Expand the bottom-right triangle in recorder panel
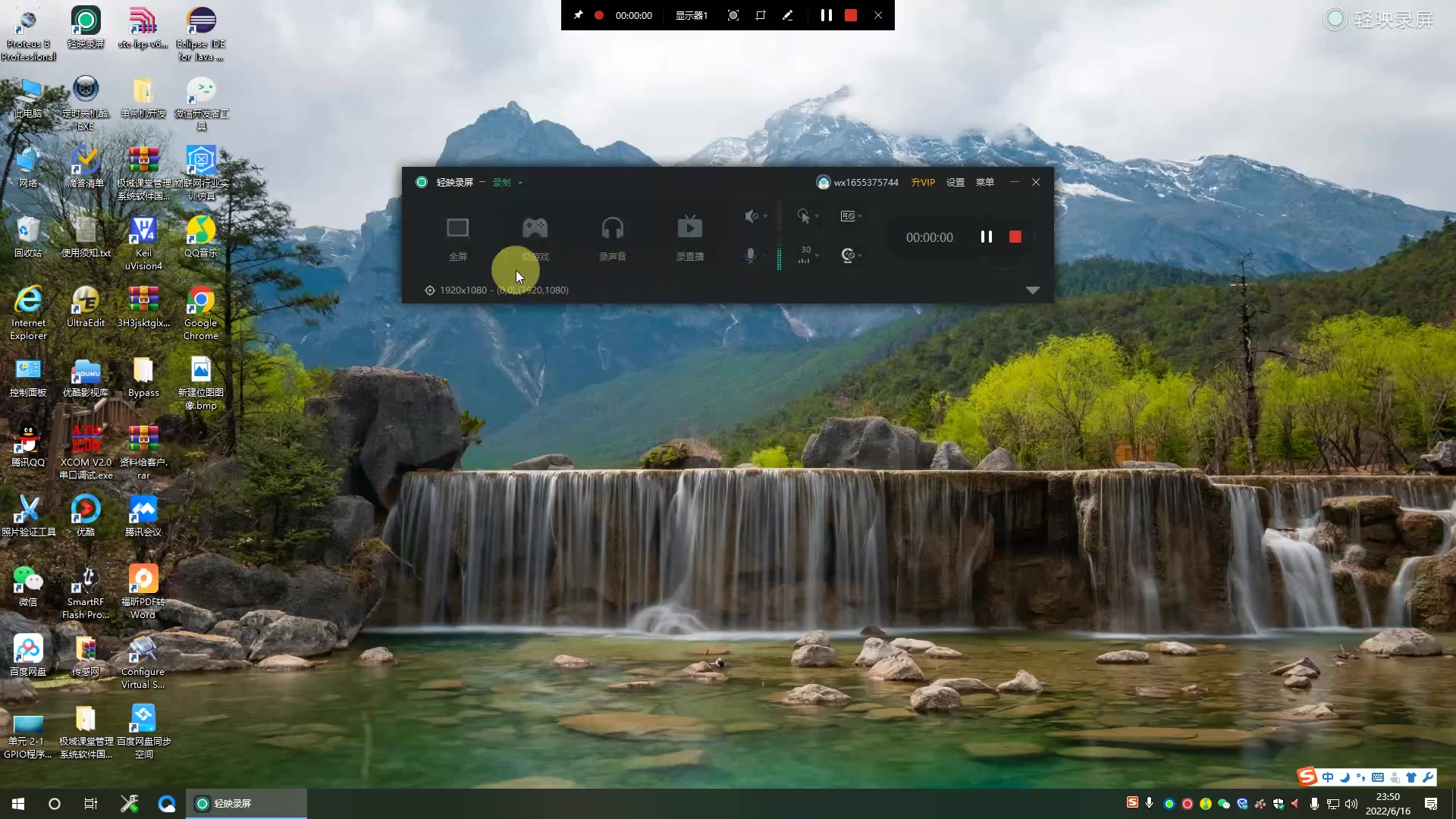The width and height of the screenshot is (1456, 819). click(1032, 290)
